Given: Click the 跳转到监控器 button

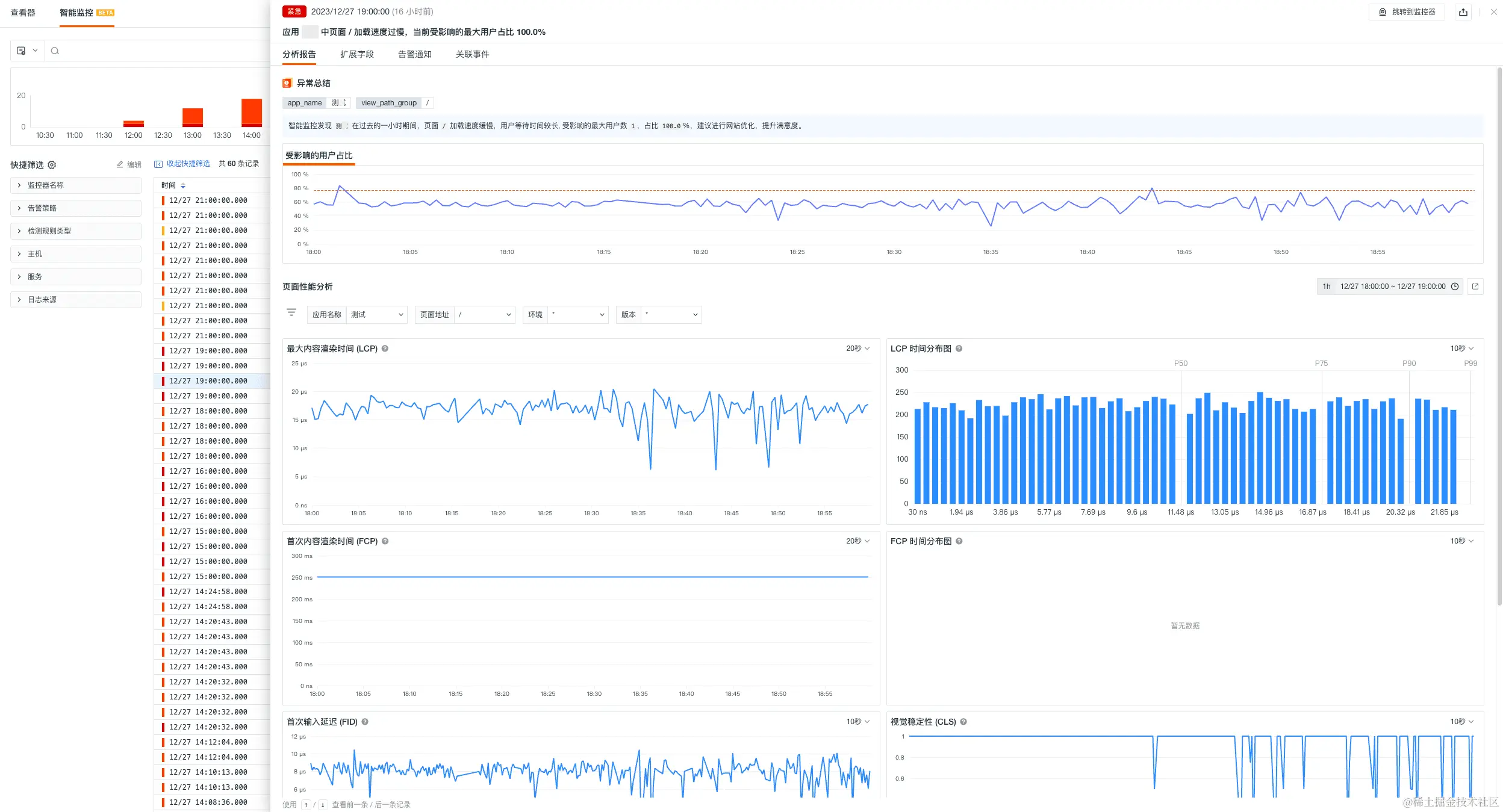Looking at the screenshot, I should tap(1407, 12).
